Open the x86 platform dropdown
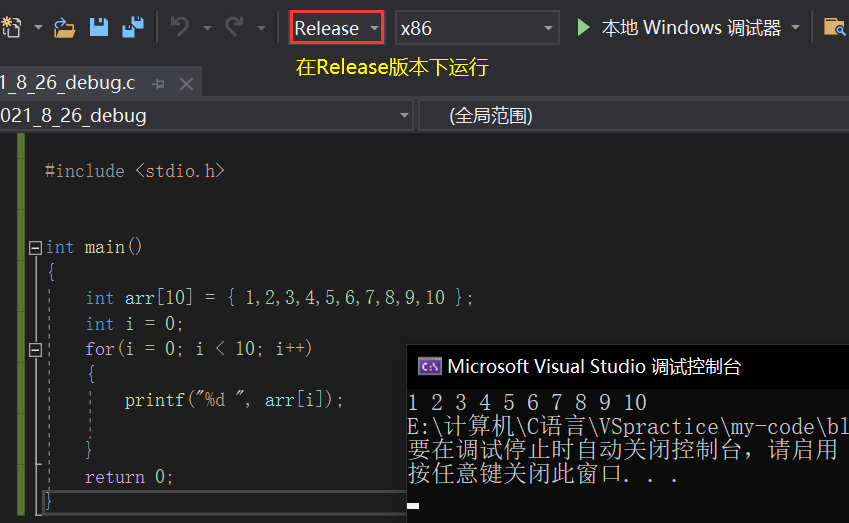The width and height of the screenshot is (849, 523). click(477, 28)
